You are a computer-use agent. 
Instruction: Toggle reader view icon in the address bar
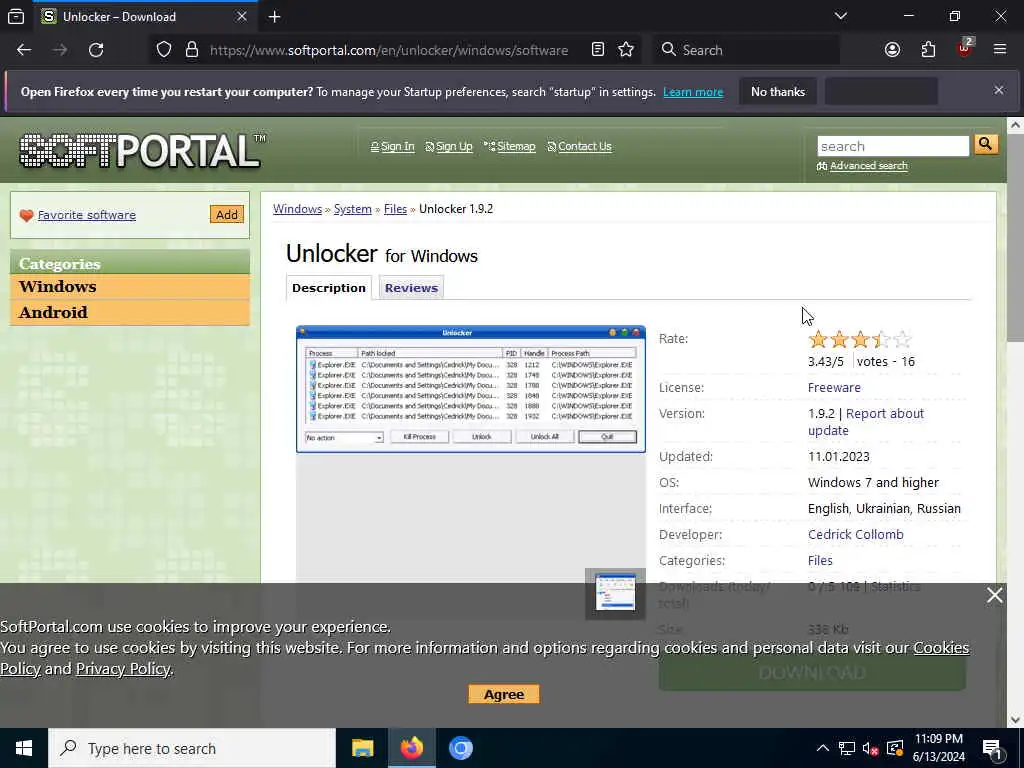(598, 50)
